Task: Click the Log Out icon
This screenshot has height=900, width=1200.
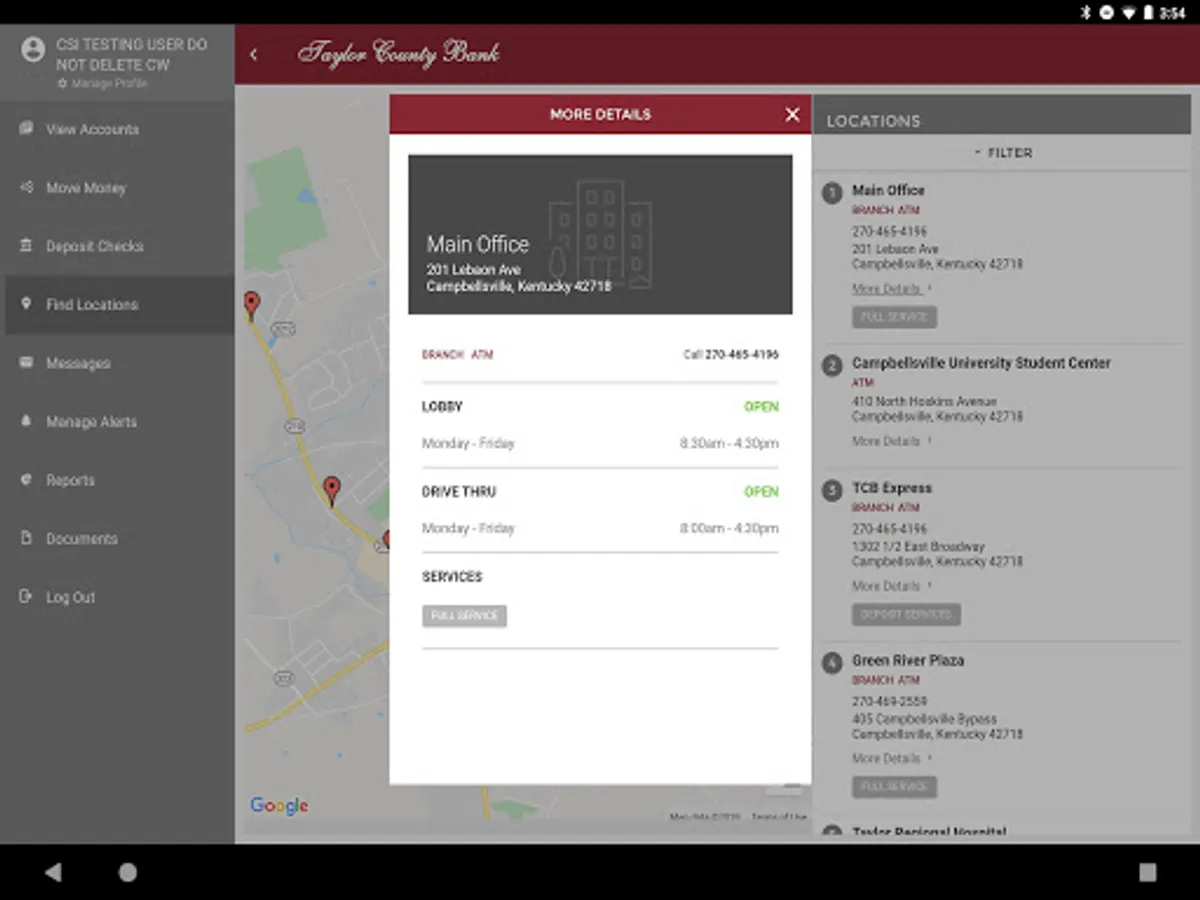Action: pyautogui.click(x=26, y=597)
